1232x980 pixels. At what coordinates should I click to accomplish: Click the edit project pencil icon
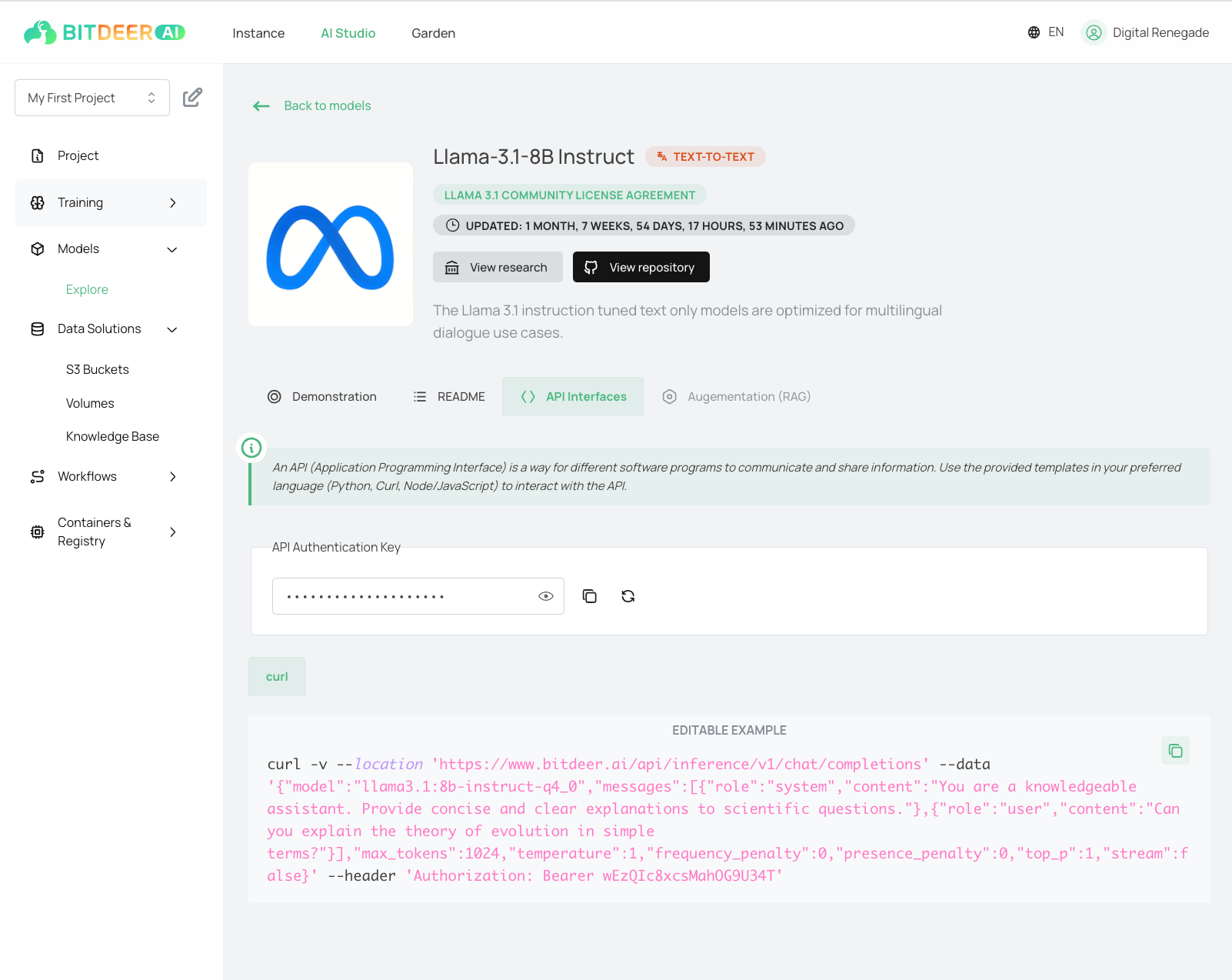point(192,98)
